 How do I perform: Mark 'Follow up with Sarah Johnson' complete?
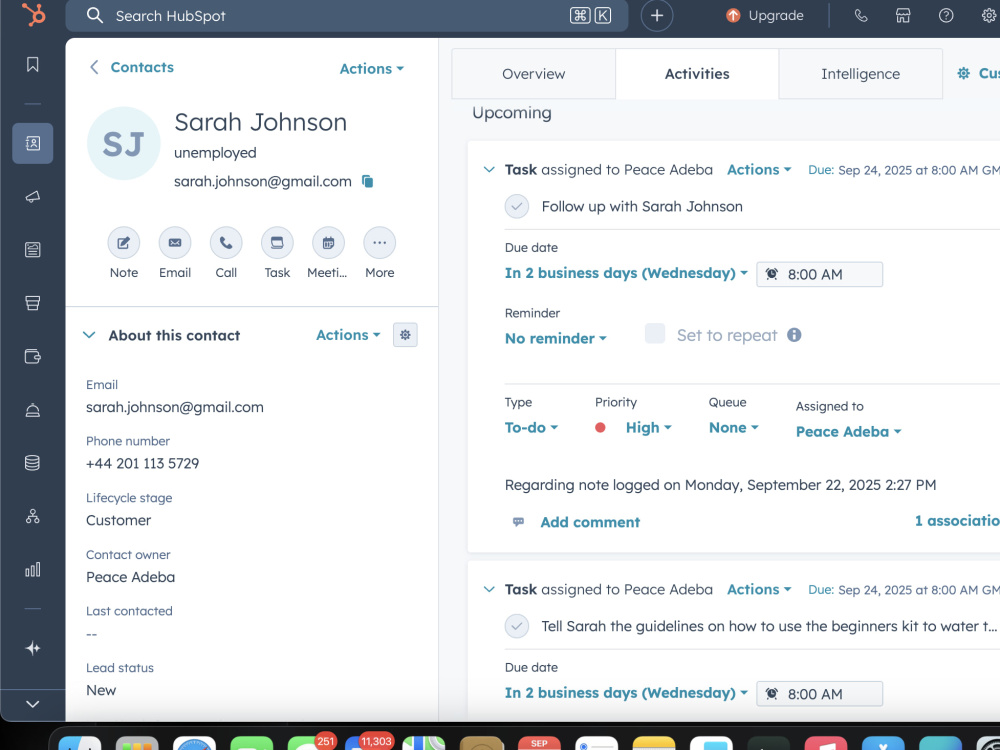point(517,207)
